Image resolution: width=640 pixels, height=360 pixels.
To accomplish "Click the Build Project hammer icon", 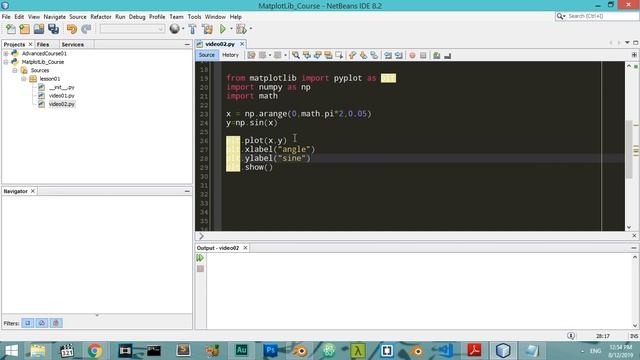I will [x=192, y=29].
